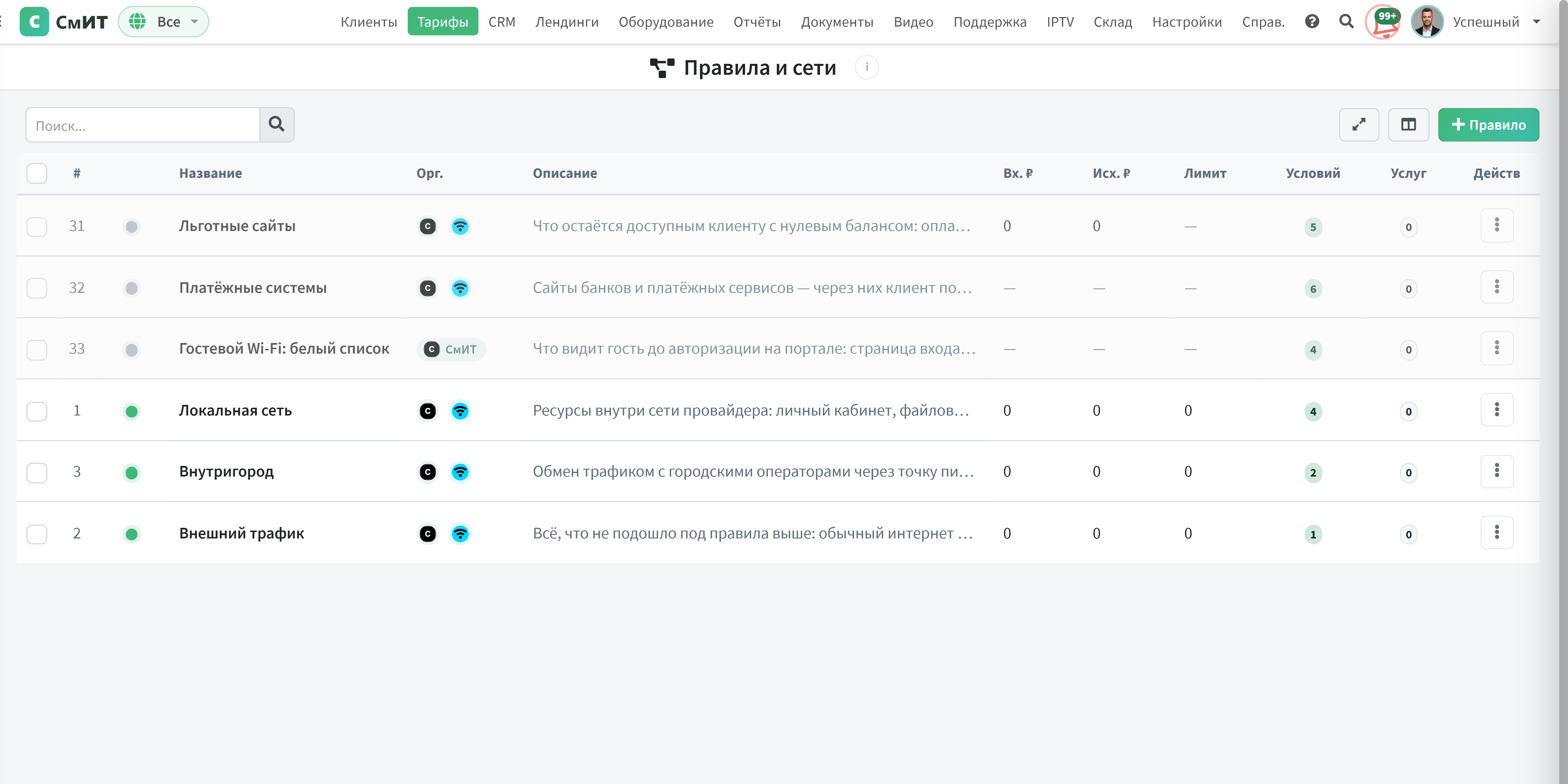Go to the Клиенты menu
Image resolution: width=1568 pixels, height=784 pixels.
pos(369,22)
